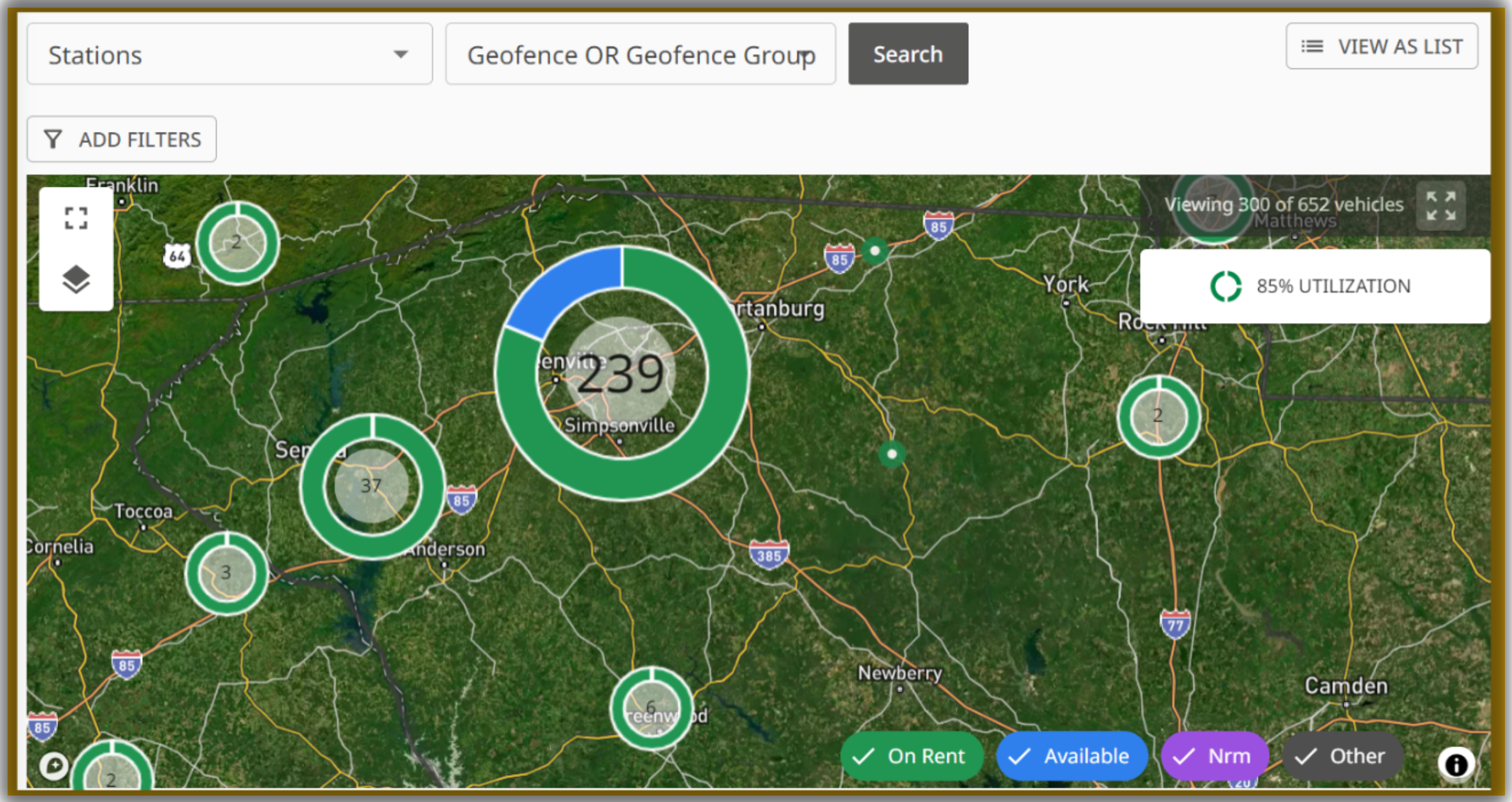Click the info icon on map
This screenshot has height=802, width=1512.
1456,764
